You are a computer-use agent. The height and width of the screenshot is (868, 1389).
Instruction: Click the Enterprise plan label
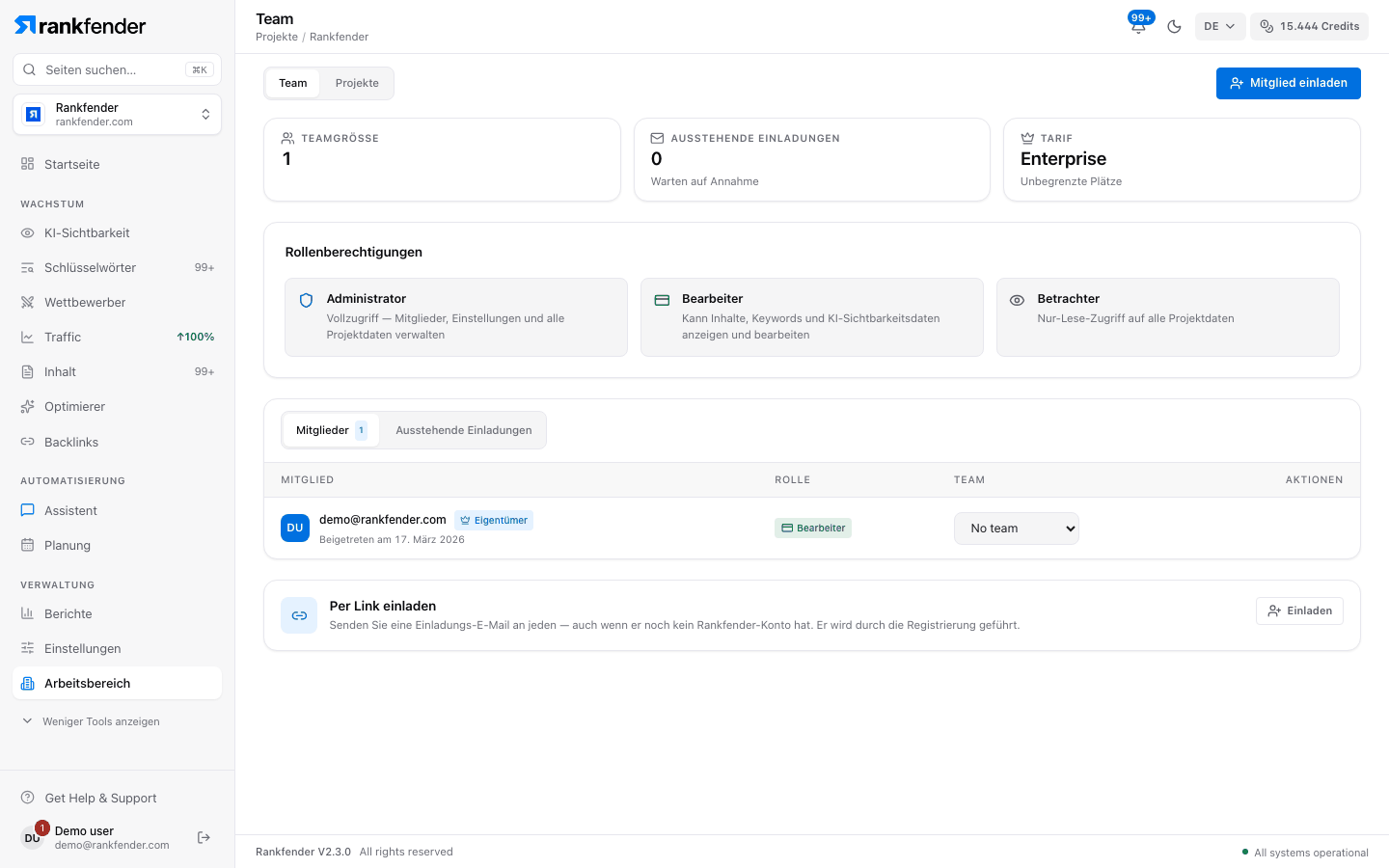(1063, 159)
